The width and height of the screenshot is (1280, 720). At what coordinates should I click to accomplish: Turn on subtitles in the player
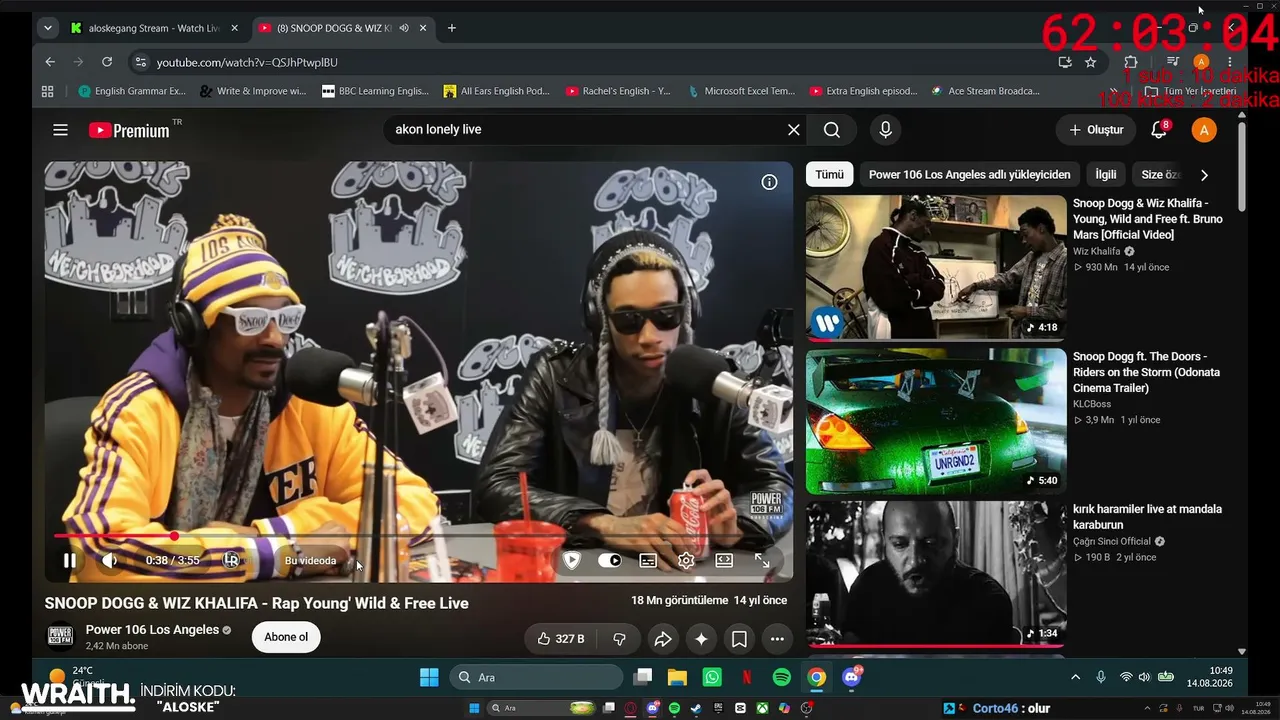point(648,560)
